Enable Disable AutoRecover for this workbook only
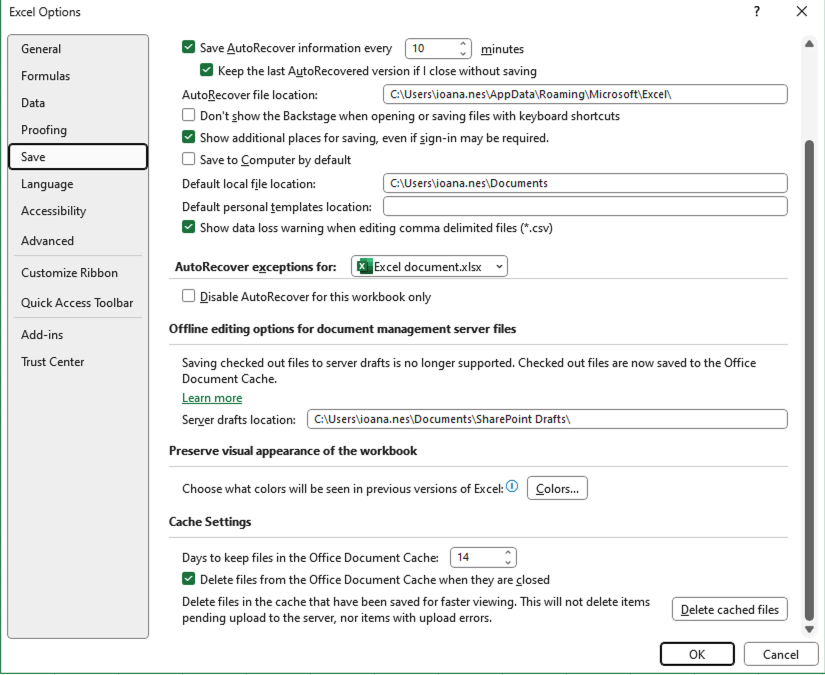This screenshot has width=825, height=675. 187,294
